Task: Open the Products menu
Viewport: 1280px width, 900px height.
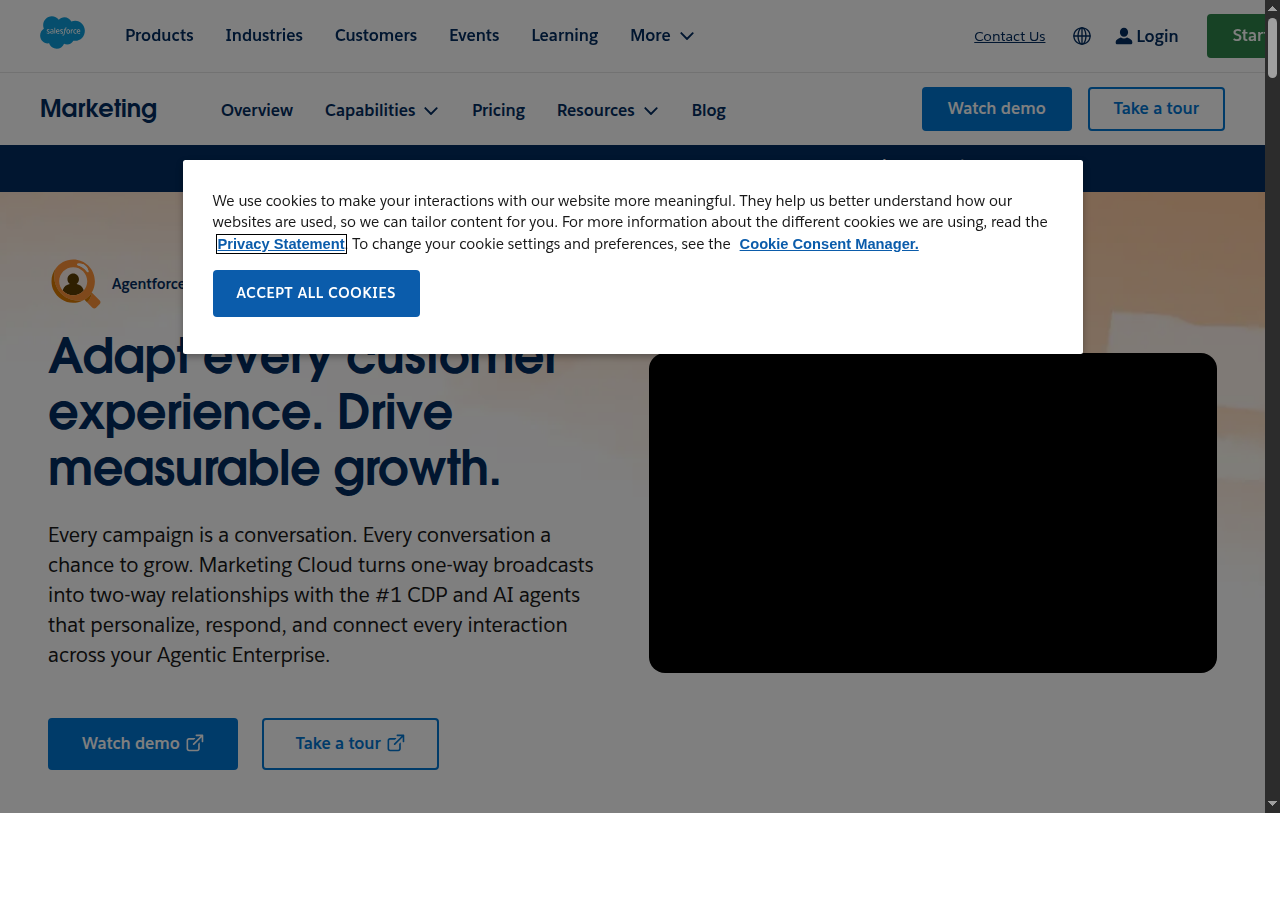Action: tap(159, 35)
